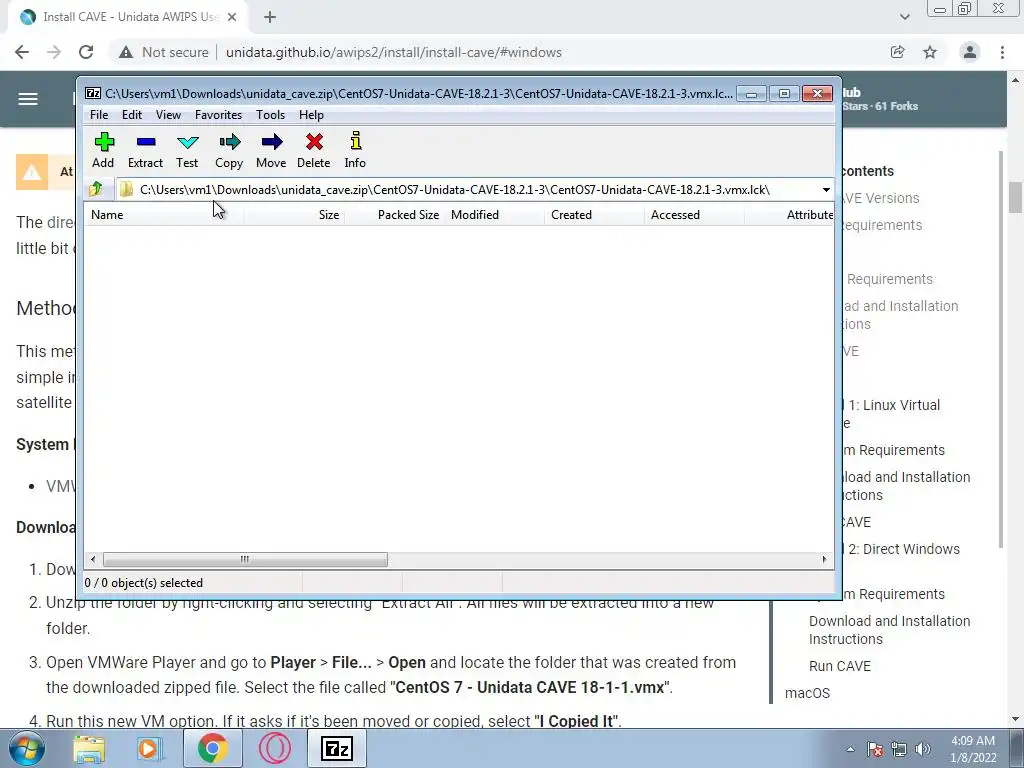Expand the 7-Zip address path dropdown

(826, 190)
